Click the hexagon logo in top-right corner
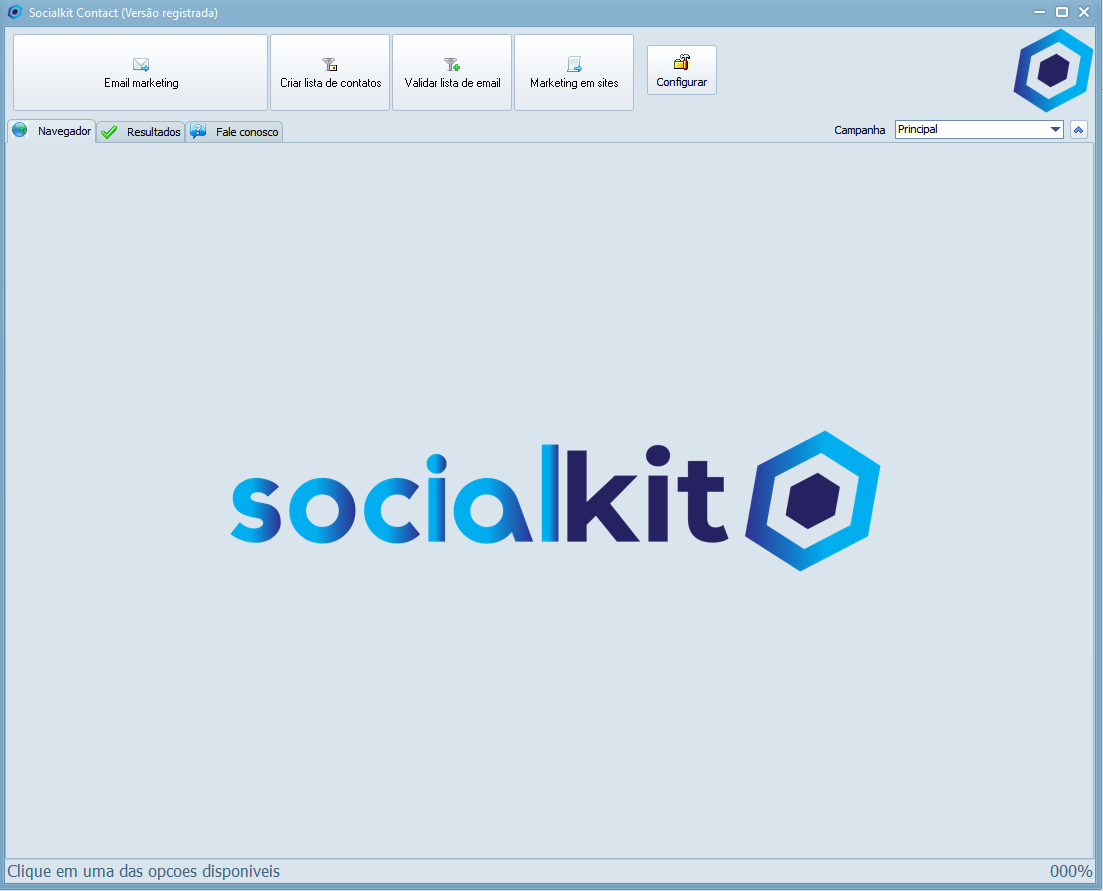This screenshot has width=1103, height=891. pyautogui.click(x=1053, y=70)
